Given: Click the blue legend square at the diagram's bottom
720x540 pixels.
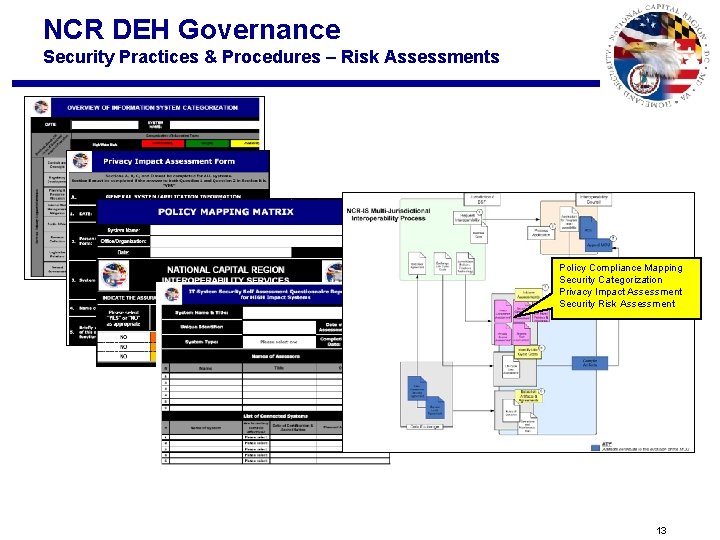Looking at the screenshot, I should click(595, 447).
